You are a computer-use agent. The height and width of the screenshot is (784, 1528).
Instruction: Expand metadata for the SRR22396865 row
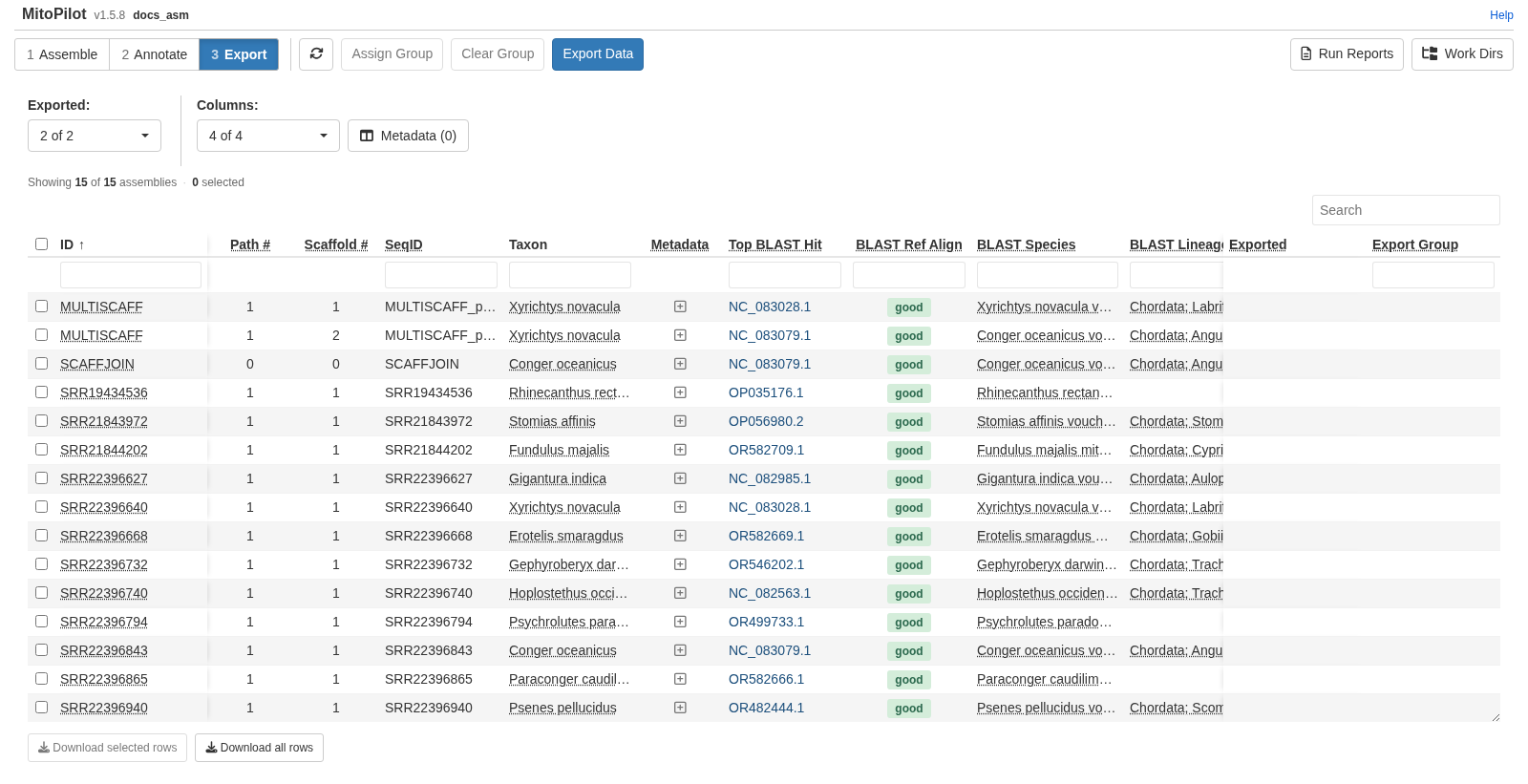680,679
